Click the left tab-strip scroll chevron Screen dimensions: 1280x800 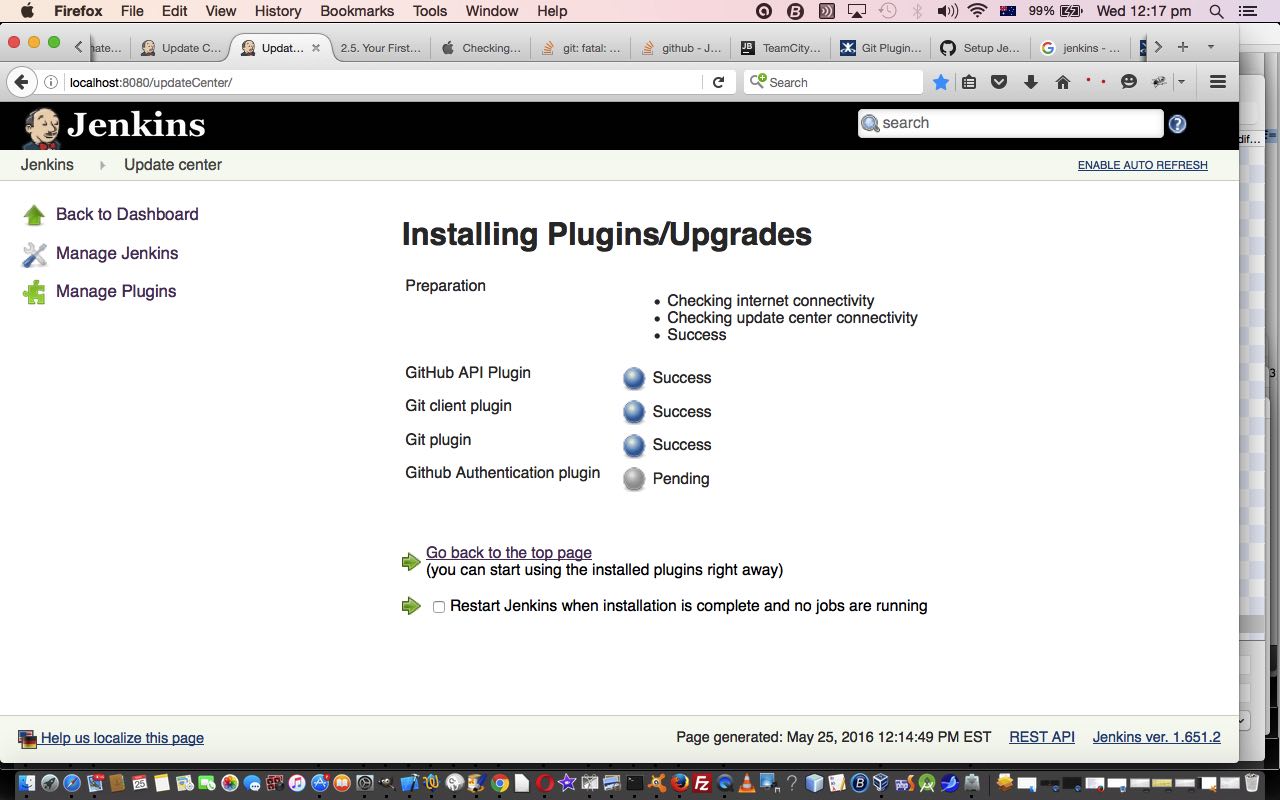click(x=79, y=47)
